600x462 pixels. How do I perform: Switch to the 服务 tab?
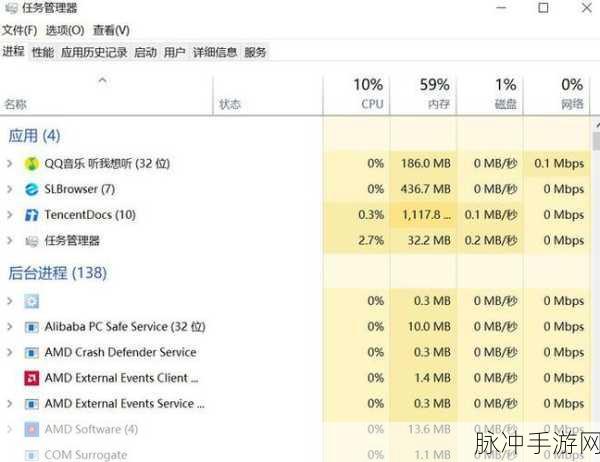255,52
